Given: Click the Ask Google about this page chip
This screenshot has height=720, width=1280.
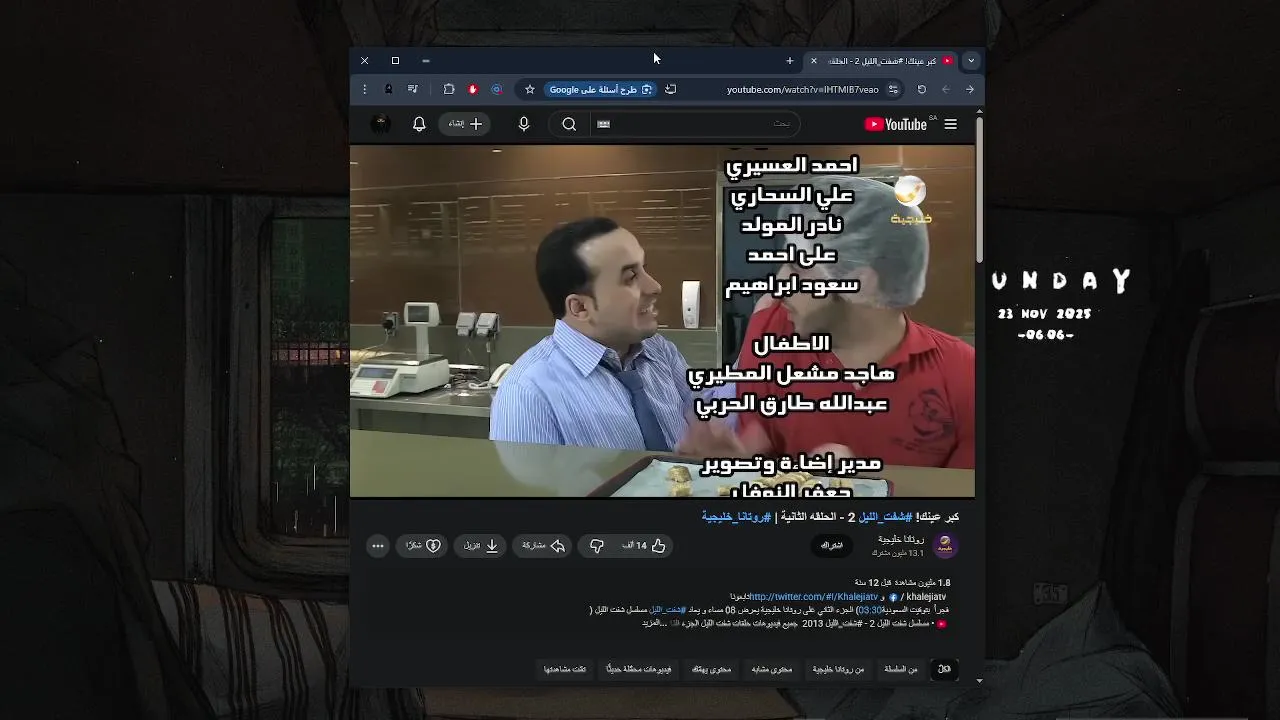Looking at the screenshot, I should pyautogui.click(x=601, y=89).
